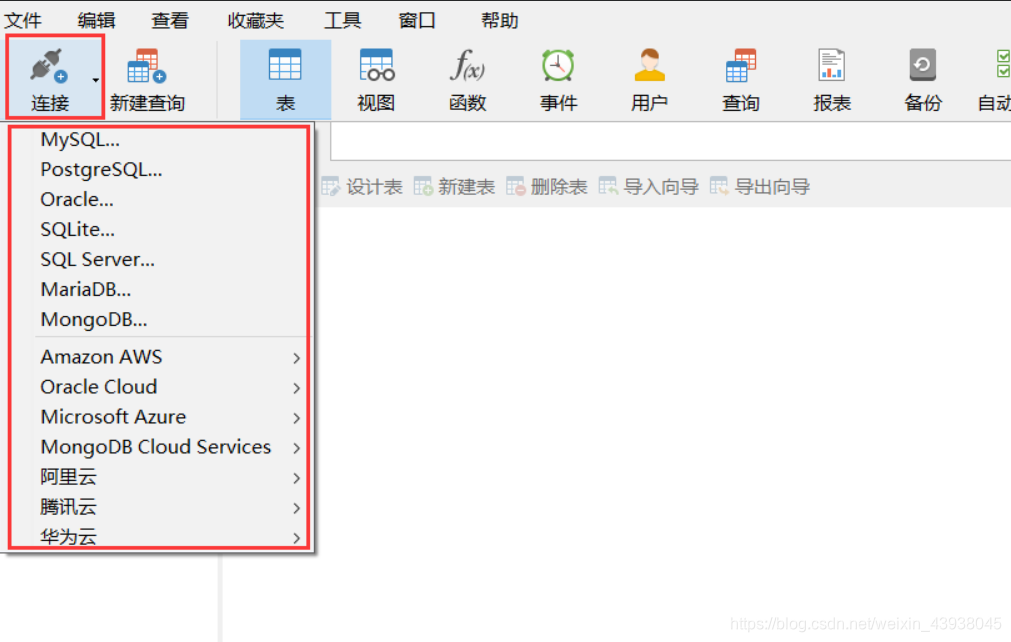This screenshot has width=1011, height=642.
Task: Choose SQLite... connection type
Action: click(159, 229)
